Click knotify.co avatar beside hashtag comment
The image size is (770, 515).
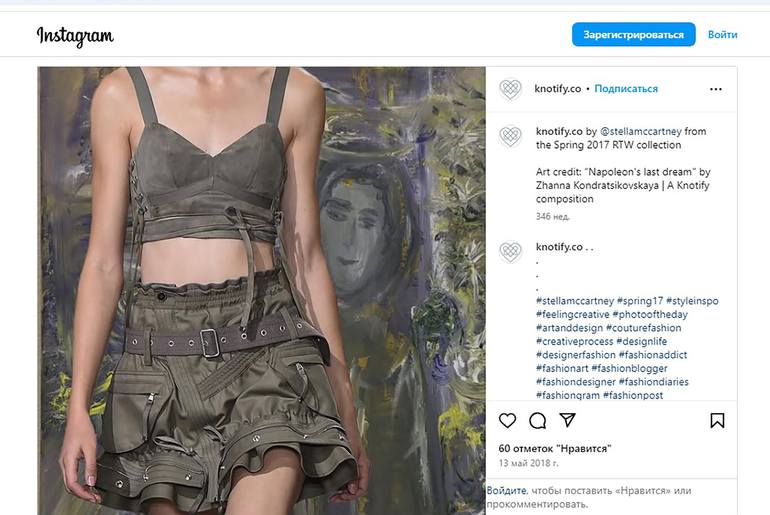pos(510,251)
